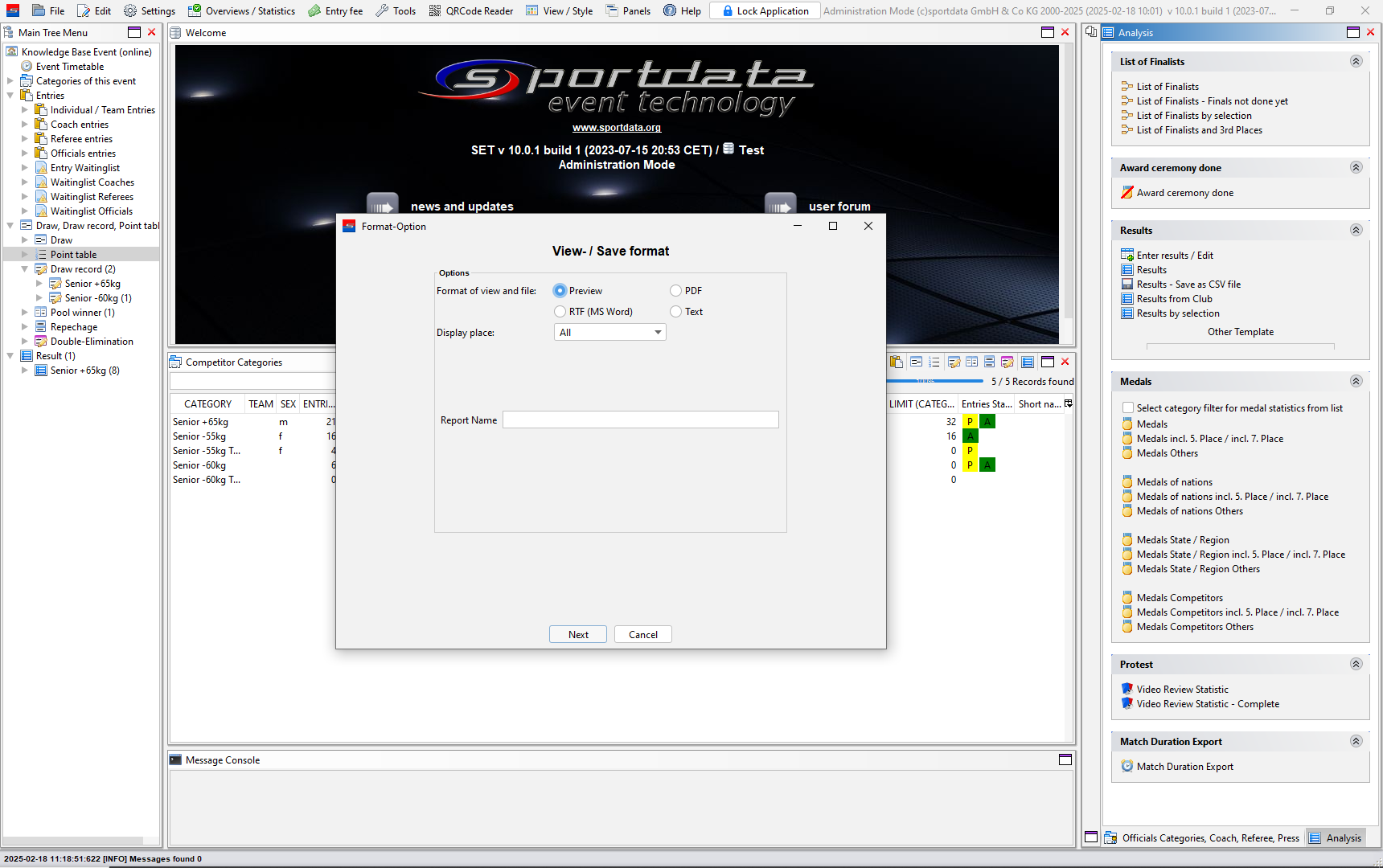Click the purple pencil form edit icon
This screenshot has height=868, width=1383.
[1007, 362]
